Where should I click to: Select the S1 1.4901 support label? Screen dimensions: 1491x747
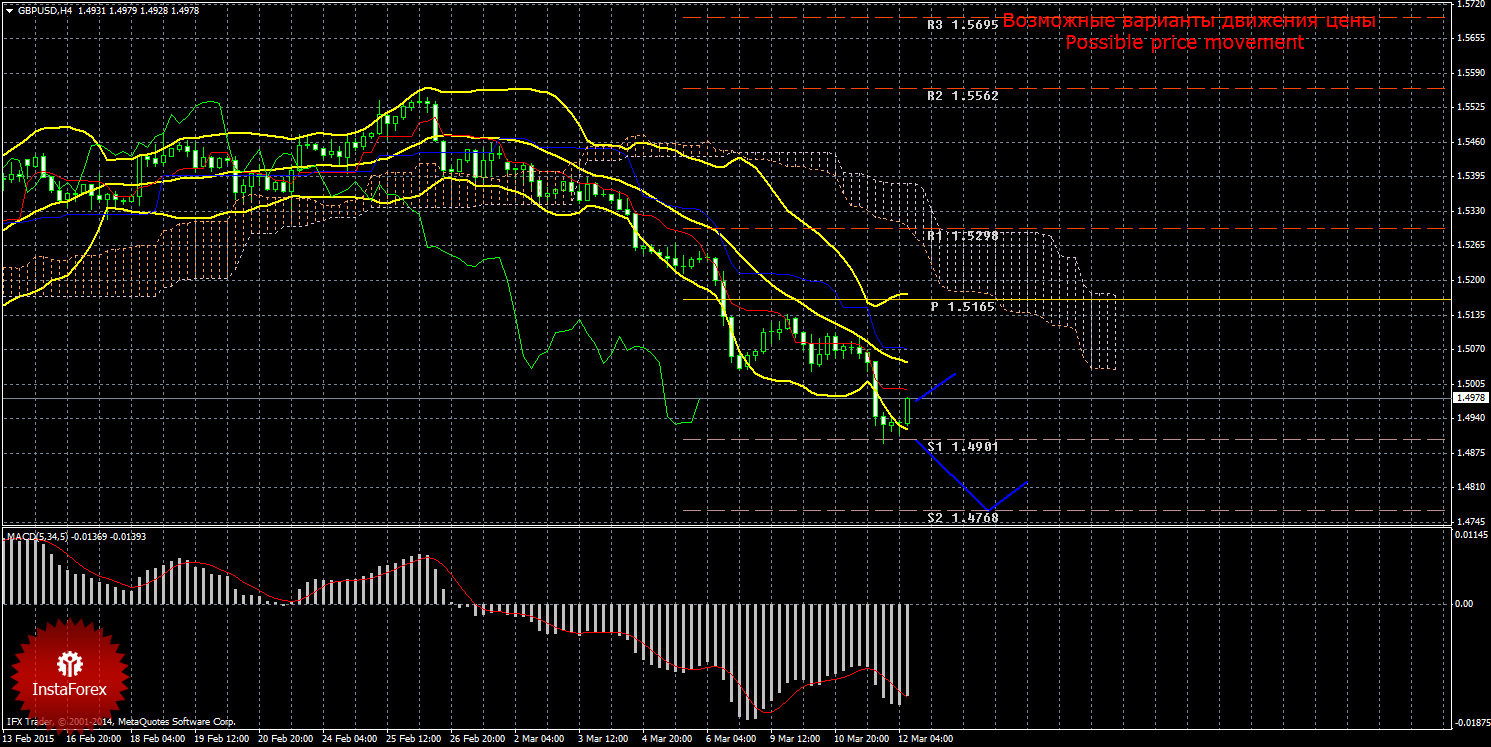(x=962, y=446)
